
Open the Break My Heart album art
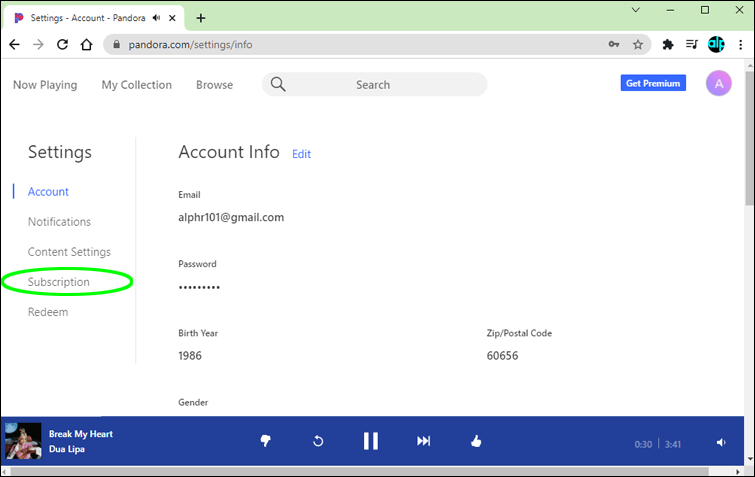tap(23, 441)
